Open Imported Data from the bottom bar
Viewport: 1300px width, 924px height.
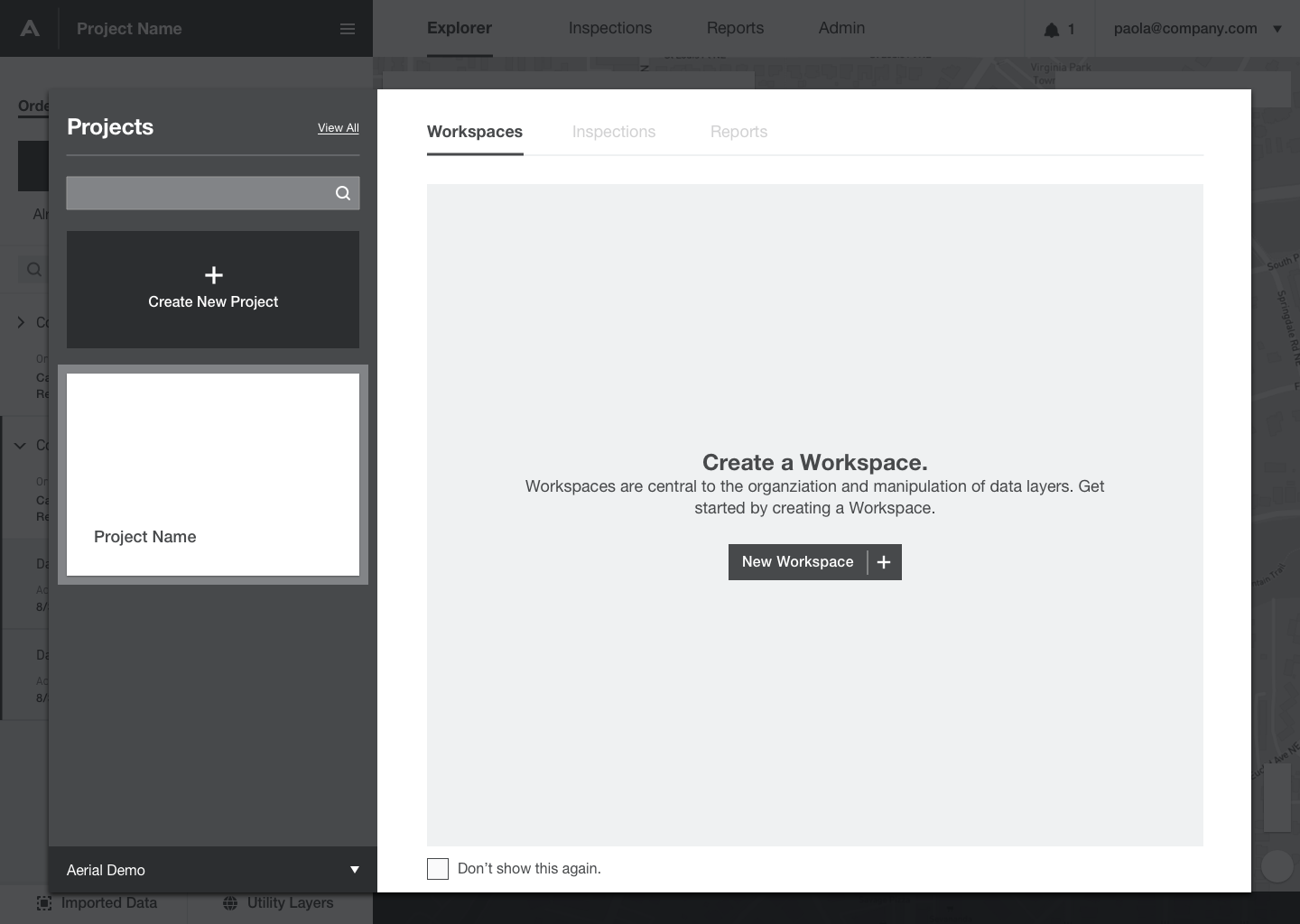click(x=97, y=903)
